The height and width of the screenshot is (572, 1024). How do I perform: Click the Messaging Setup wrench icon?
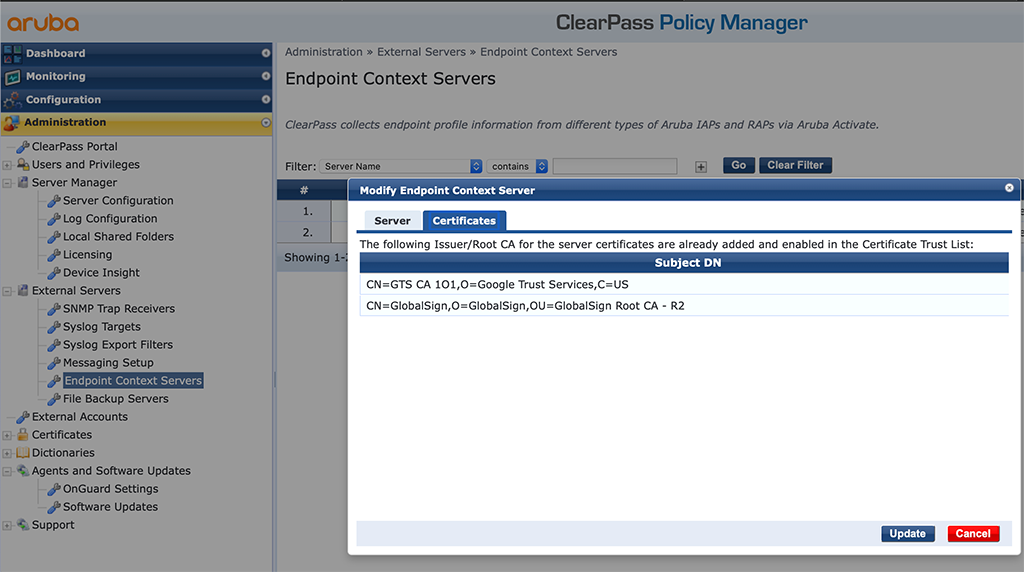pos(54,363)
